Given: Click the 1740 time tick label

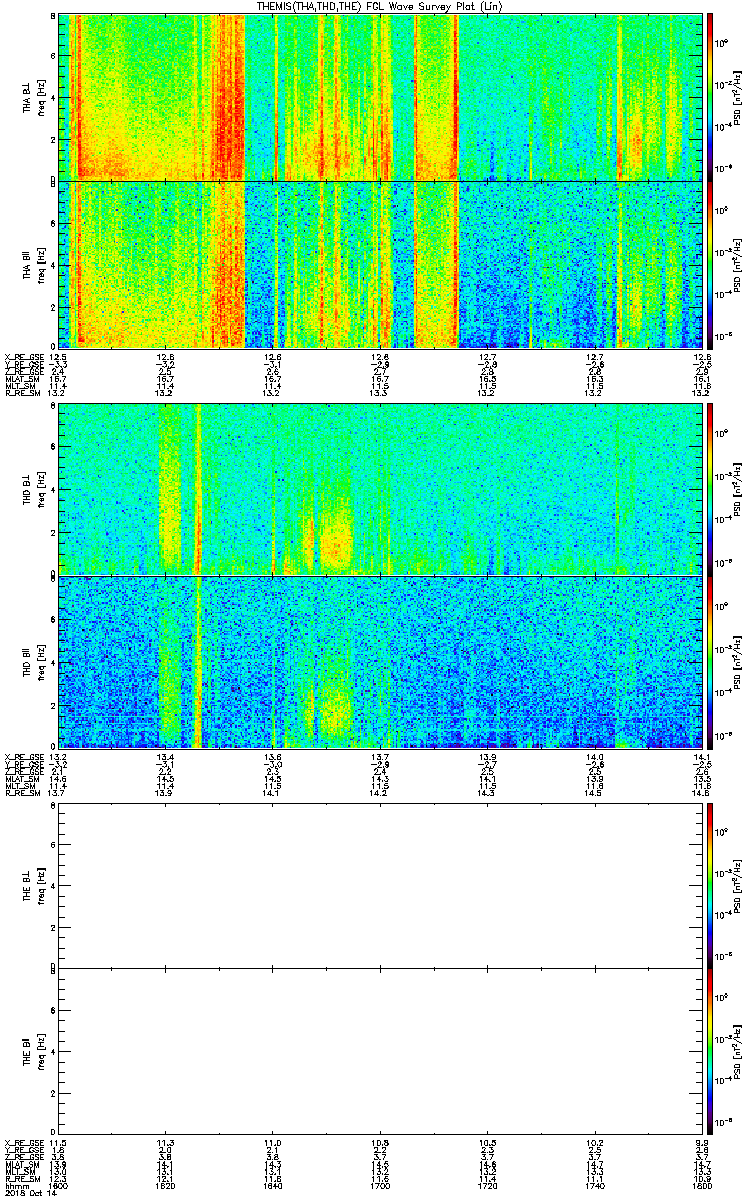Looking at the screenshot, I should [x=594, y=1186].
